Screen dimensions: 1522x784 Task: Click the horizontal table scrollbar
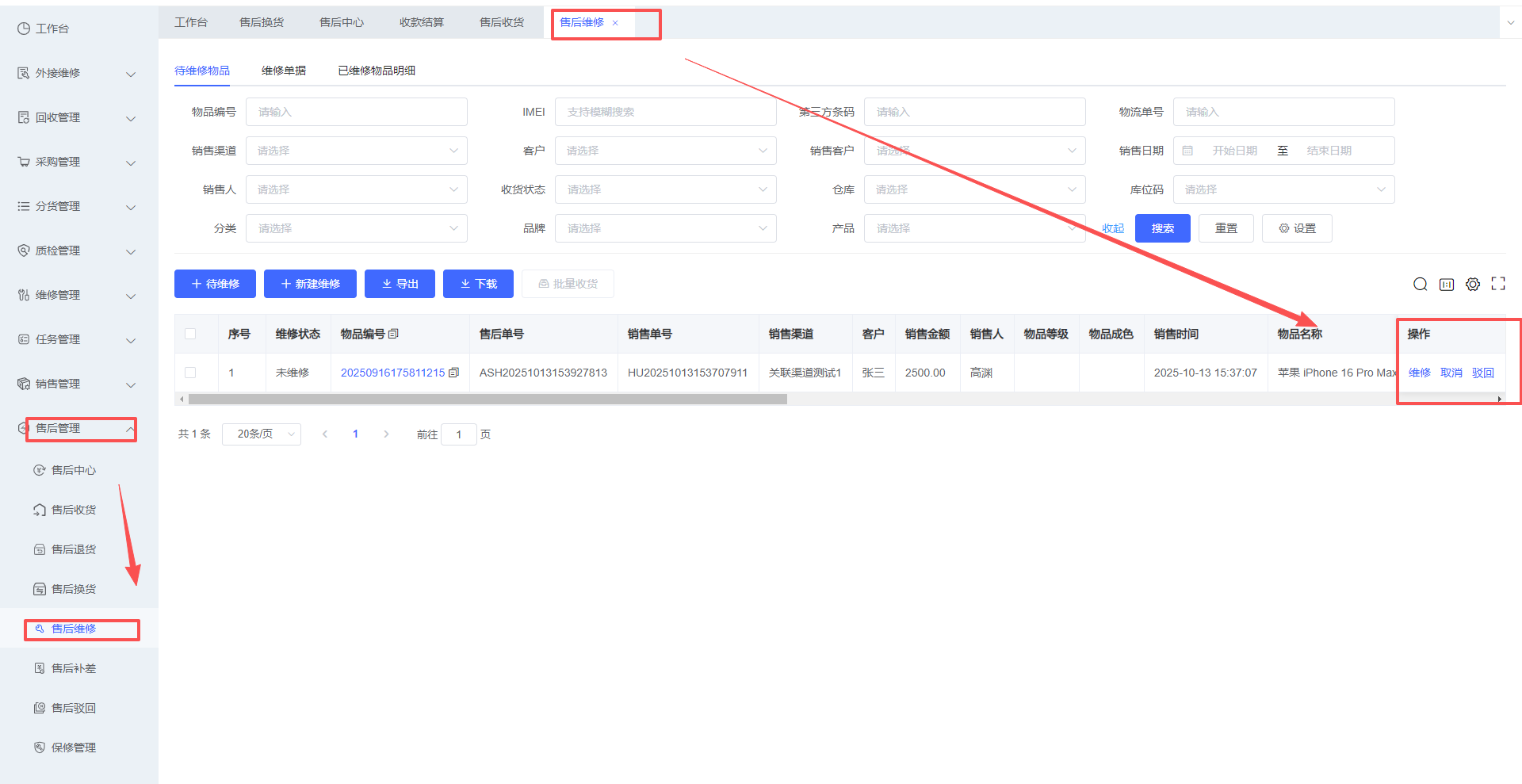point(488,400)
